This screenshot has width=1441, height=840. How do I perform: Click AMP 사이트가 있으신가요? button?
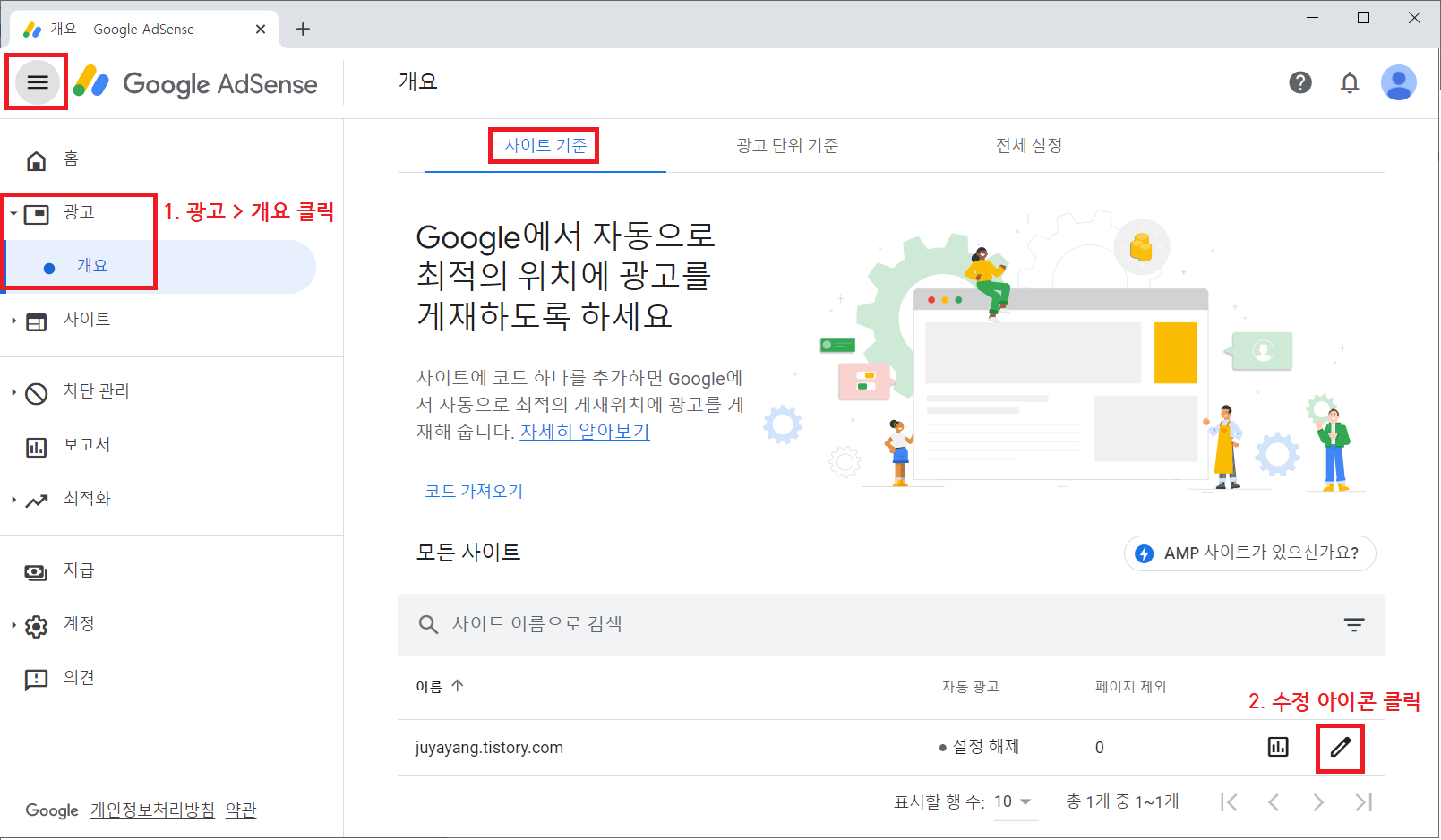[1249, 553]
